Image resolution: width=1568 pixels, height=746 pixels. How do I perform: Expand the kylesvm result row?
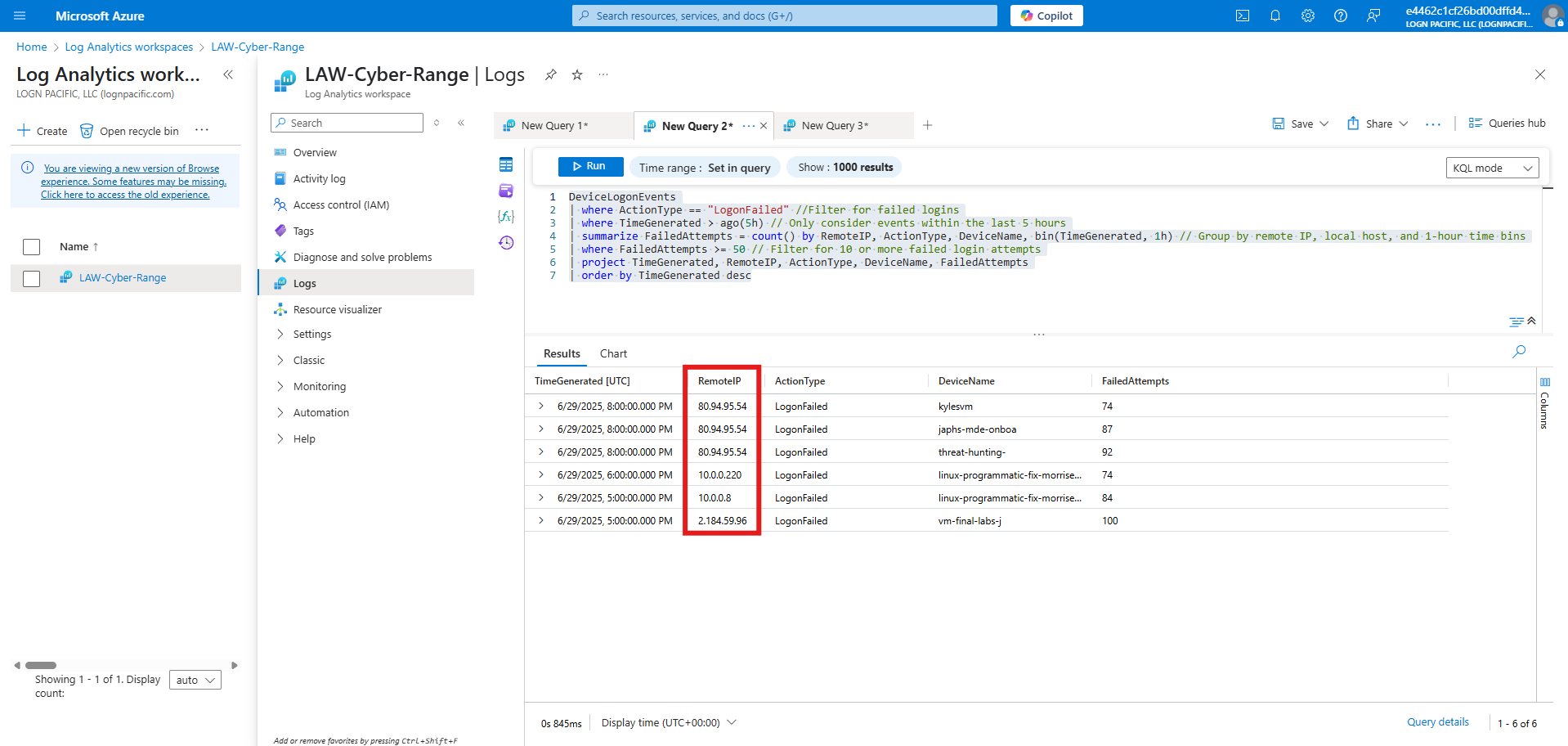pos(540,406)
